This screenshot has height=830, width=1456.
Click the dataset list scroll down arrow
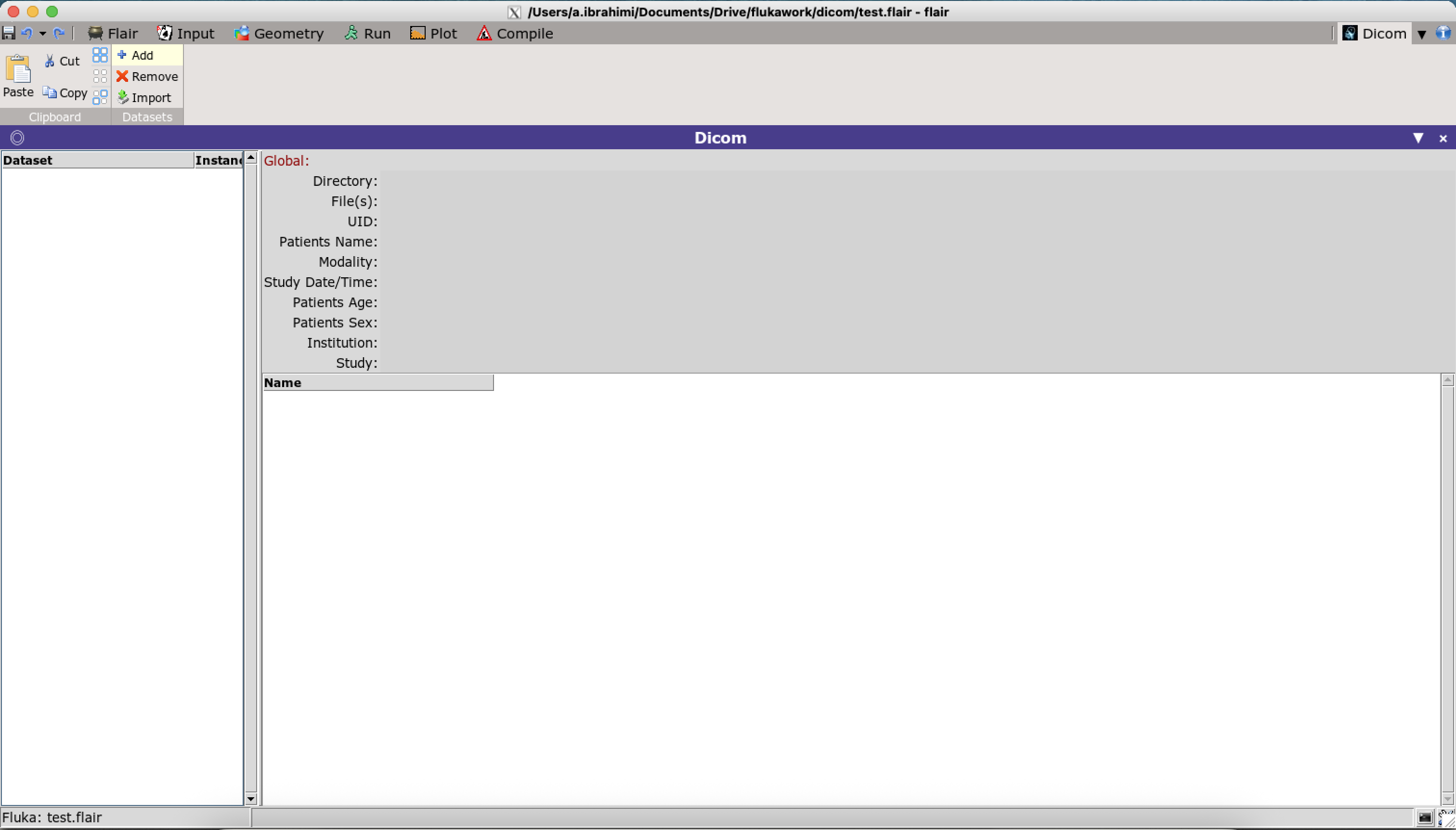click(x=251, y=799)
